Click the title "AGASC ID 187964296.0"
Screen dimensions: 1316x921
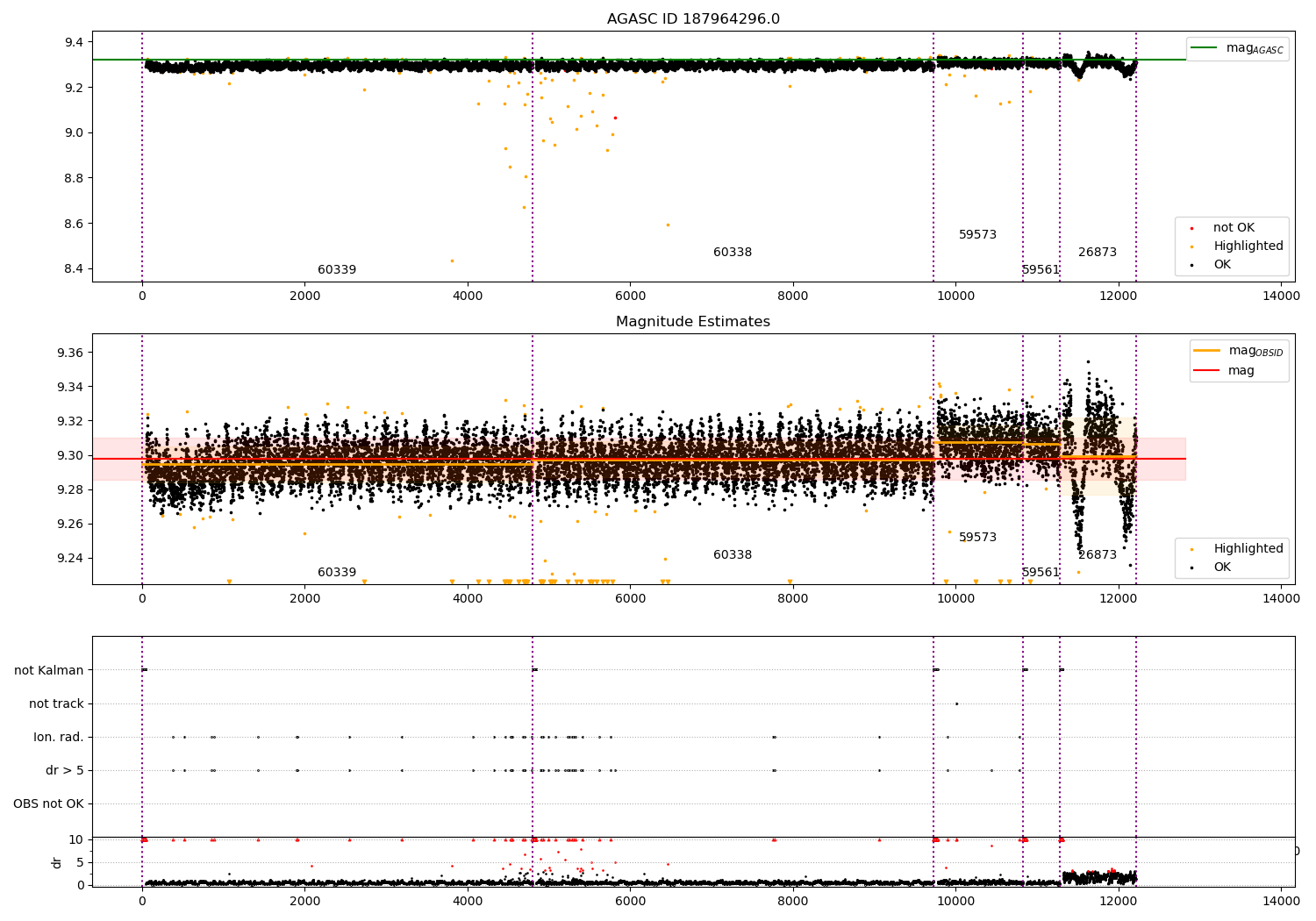pos(693,19)
